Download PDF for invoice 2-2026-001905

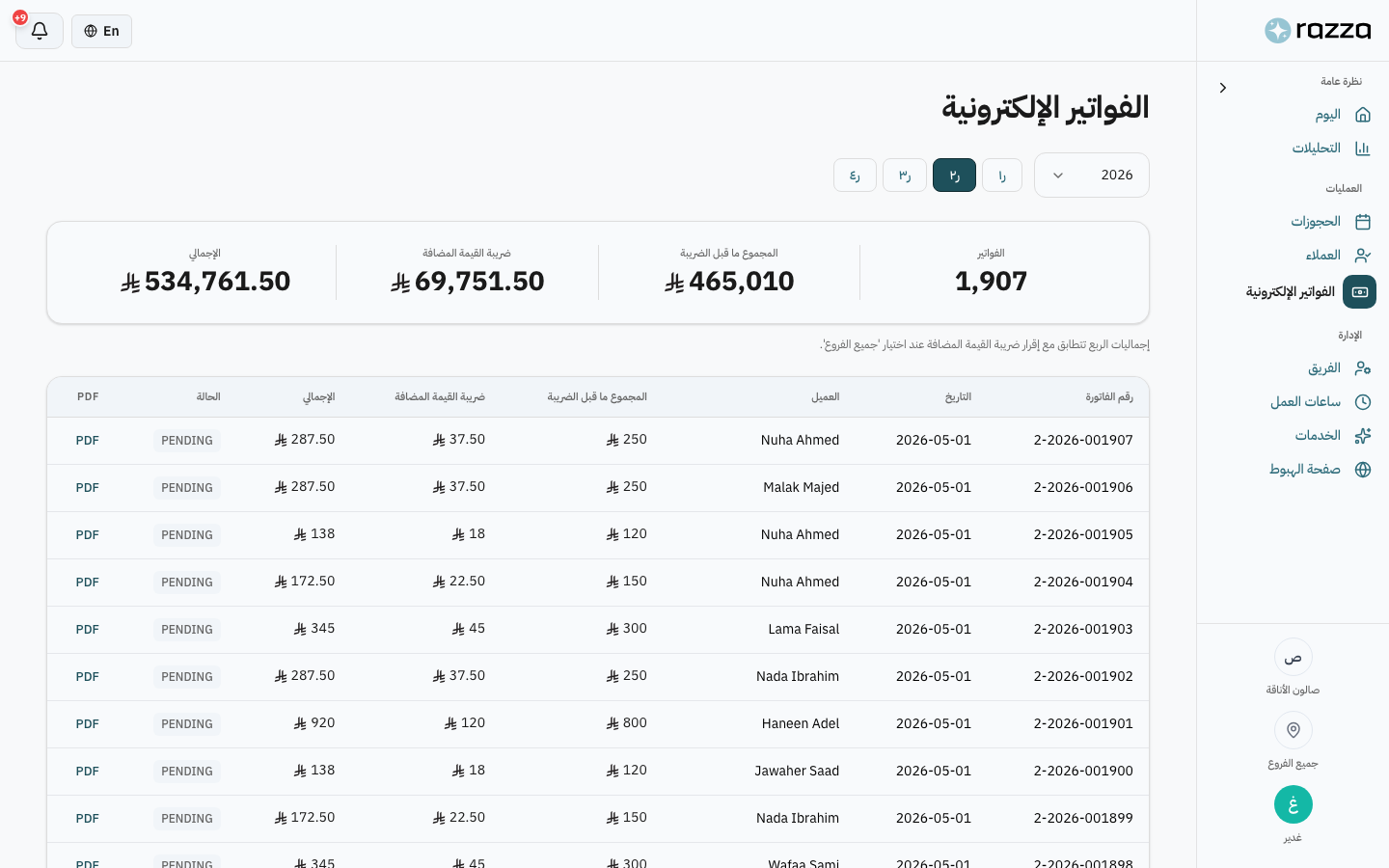[x=88, y=535]
